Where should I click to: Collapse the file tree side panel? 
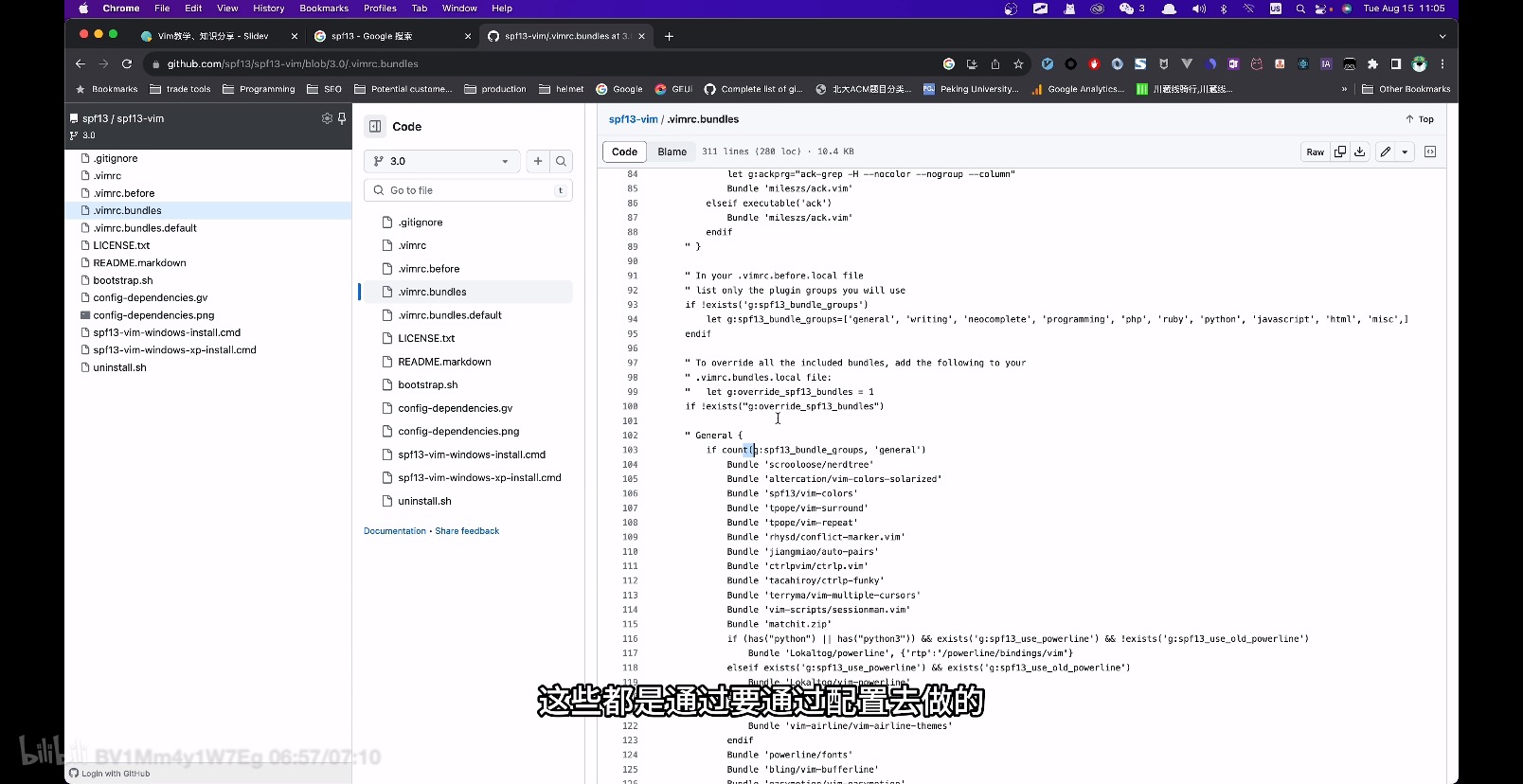[x=375, y=127]
